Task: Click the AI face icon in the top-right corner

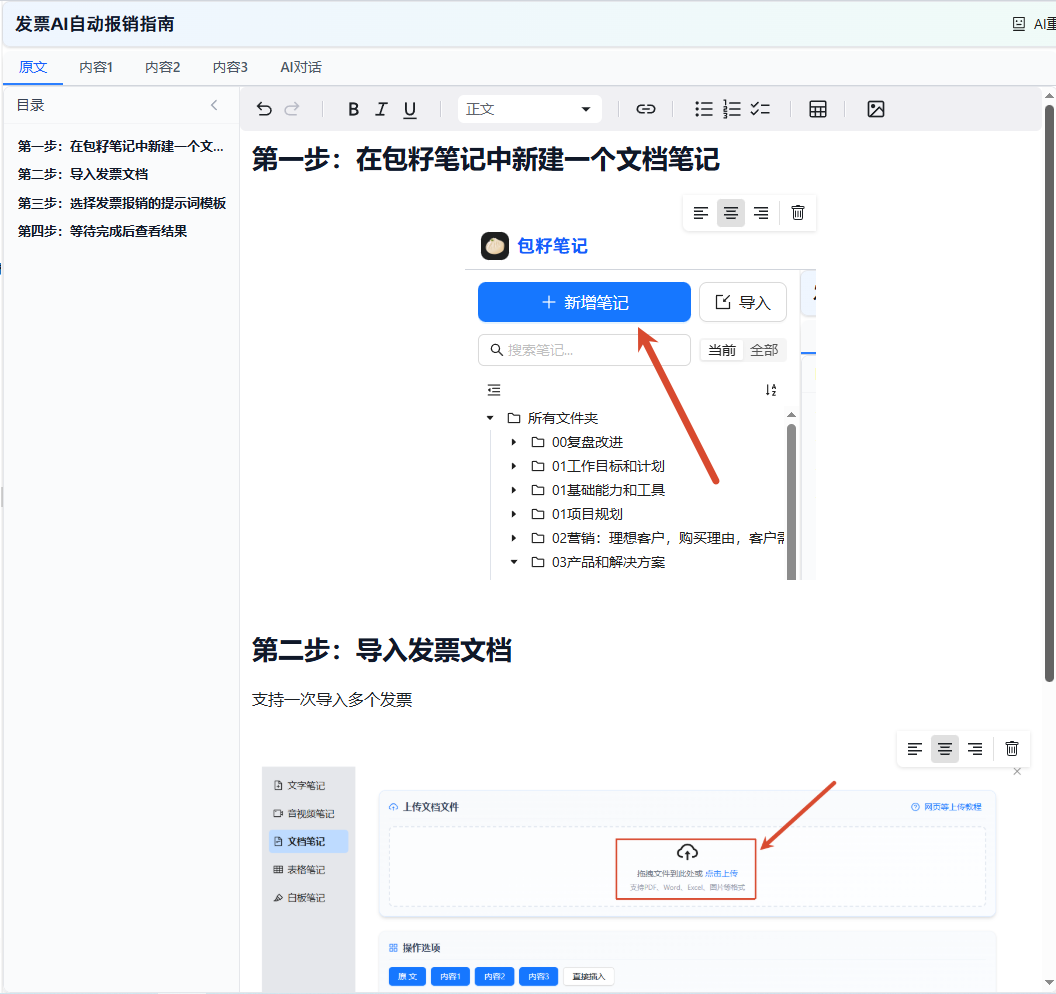Action: pyautogui.click(x=1019, y=24)
